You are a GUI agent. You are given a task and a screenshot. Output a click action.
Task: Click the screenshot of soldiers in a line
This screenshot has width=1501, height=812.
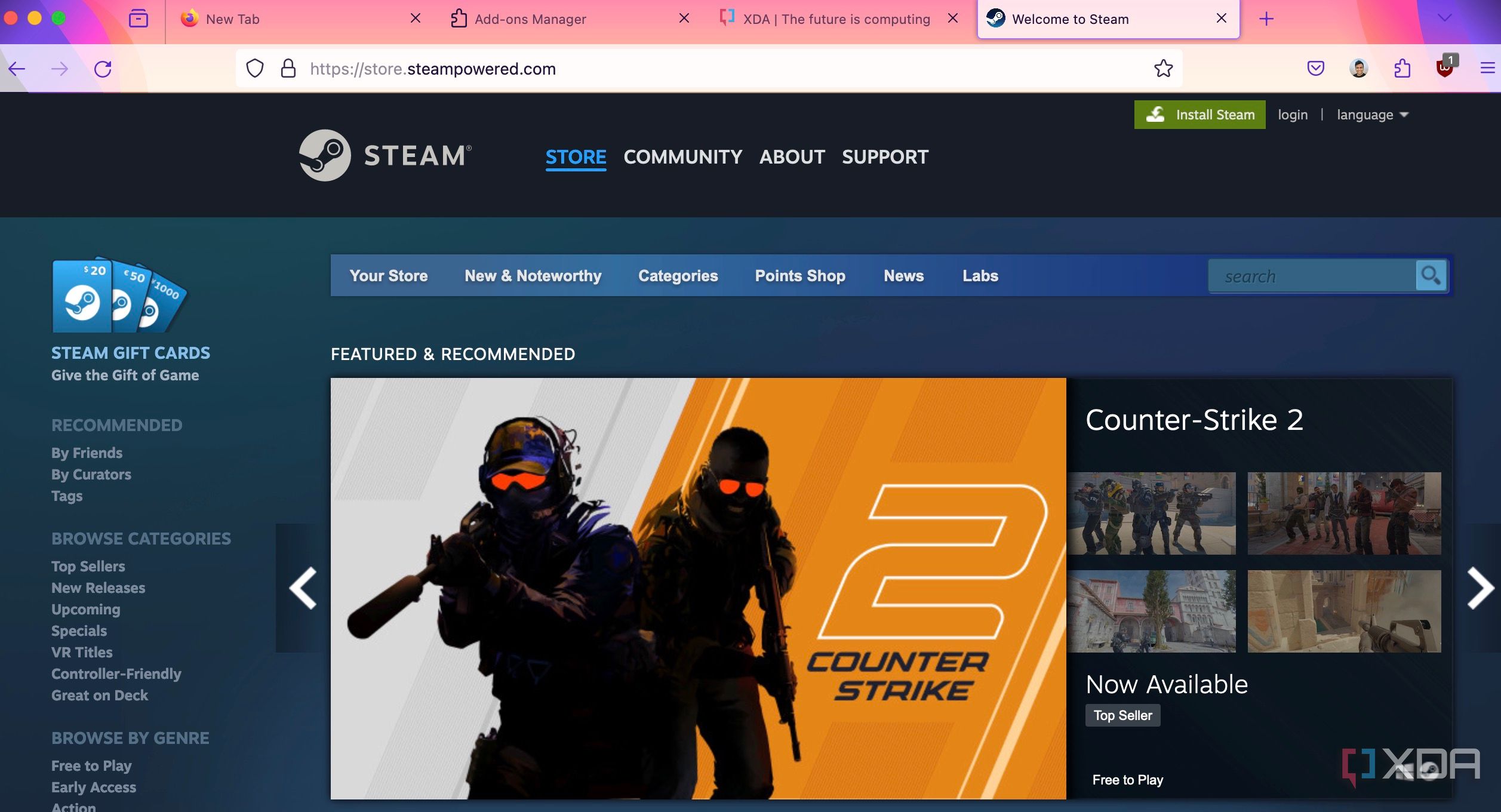click(x=1152, y=513)
